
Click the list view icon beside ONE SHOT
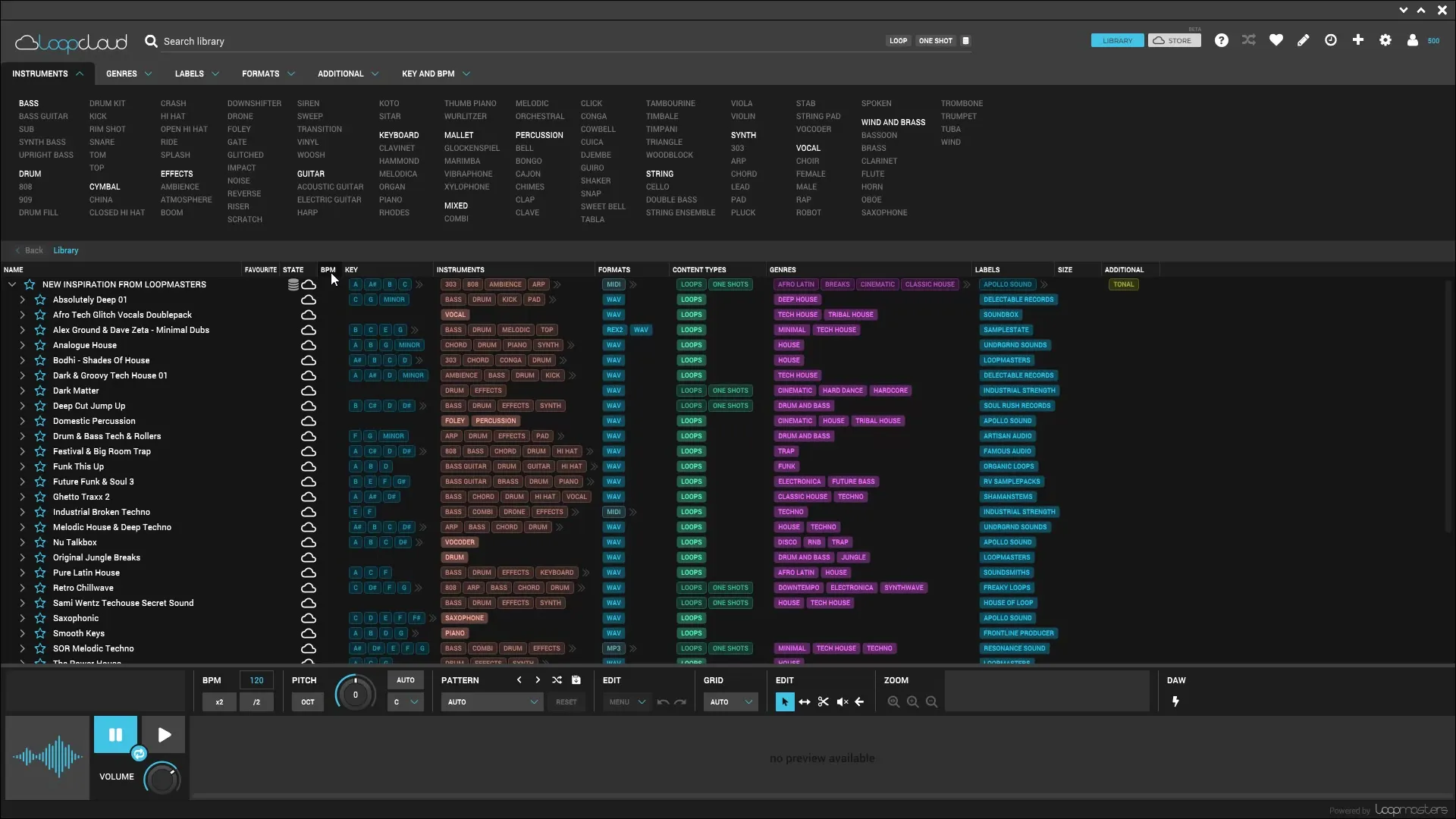965,41
